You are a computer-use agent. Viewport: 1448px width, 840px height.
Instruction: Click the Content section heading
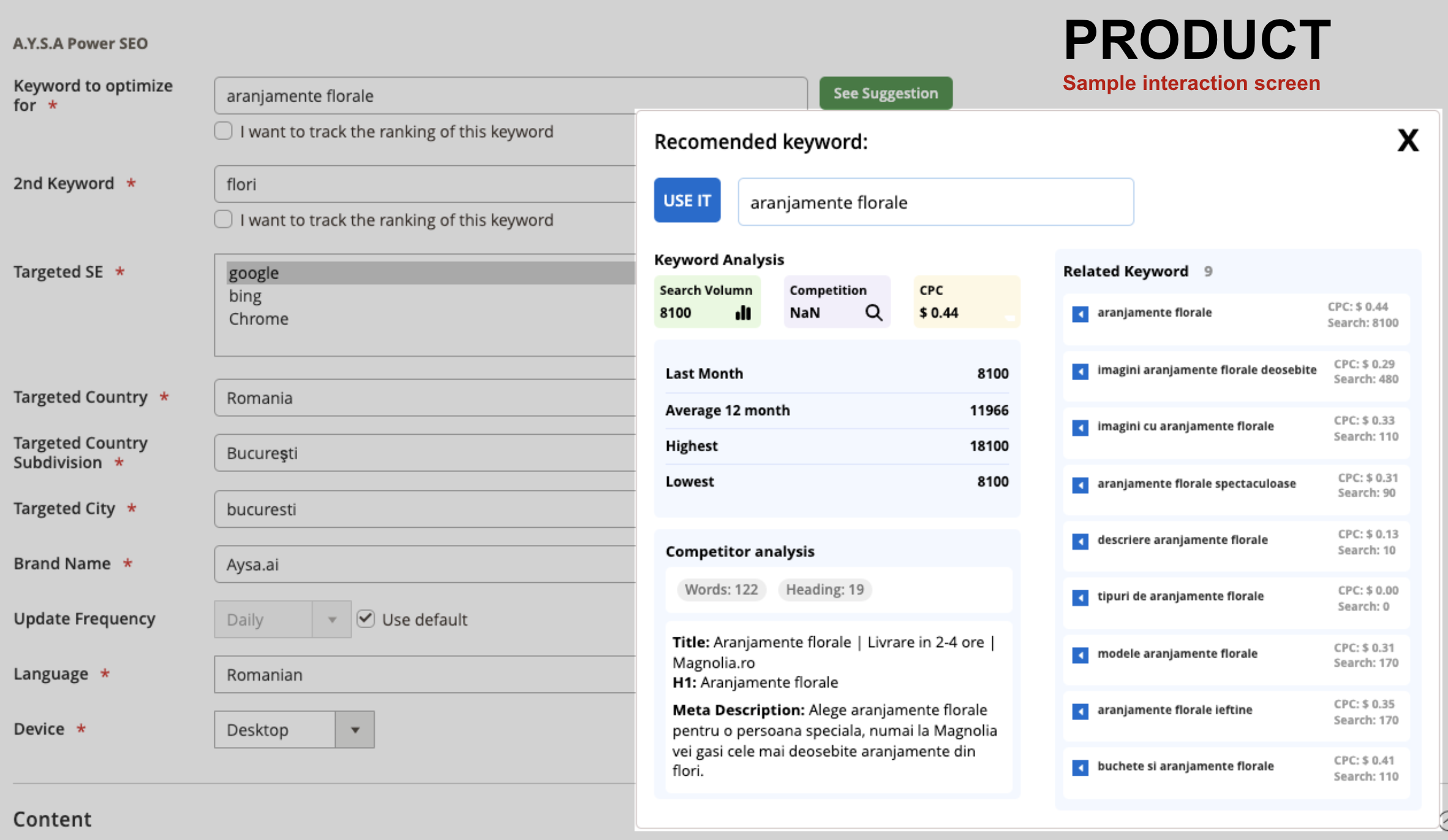point(52,819)
